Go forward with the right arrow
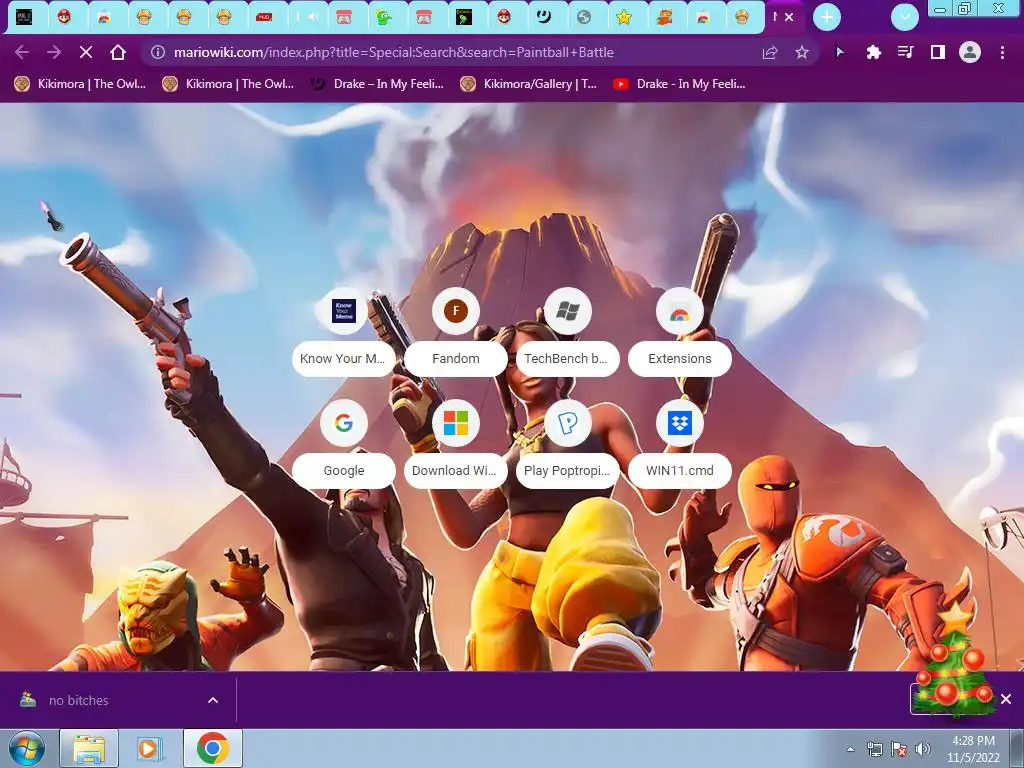The image size is (1024, 768). click(54, 52)
